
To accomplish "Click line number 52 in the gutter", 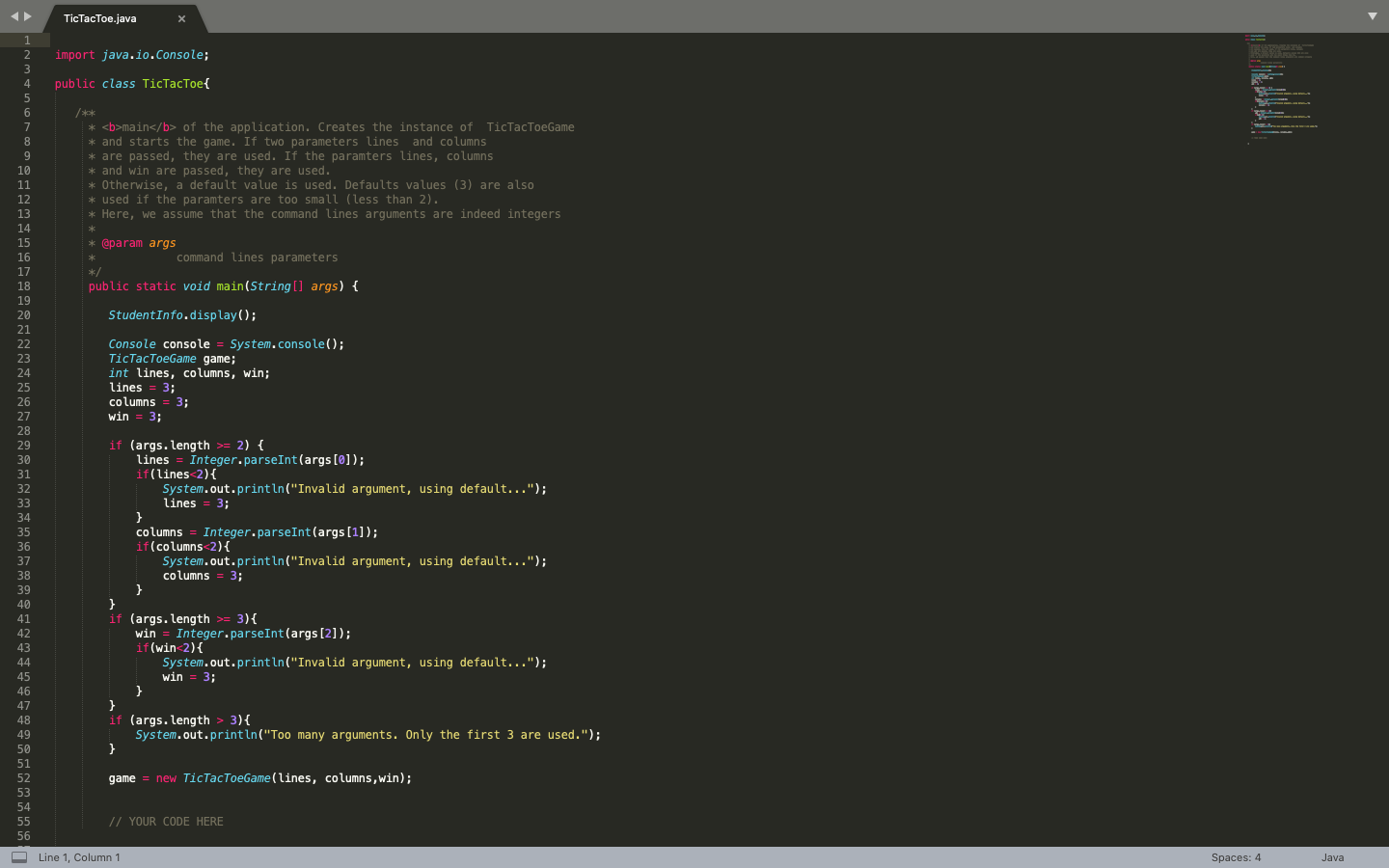I will pos(23,778).
